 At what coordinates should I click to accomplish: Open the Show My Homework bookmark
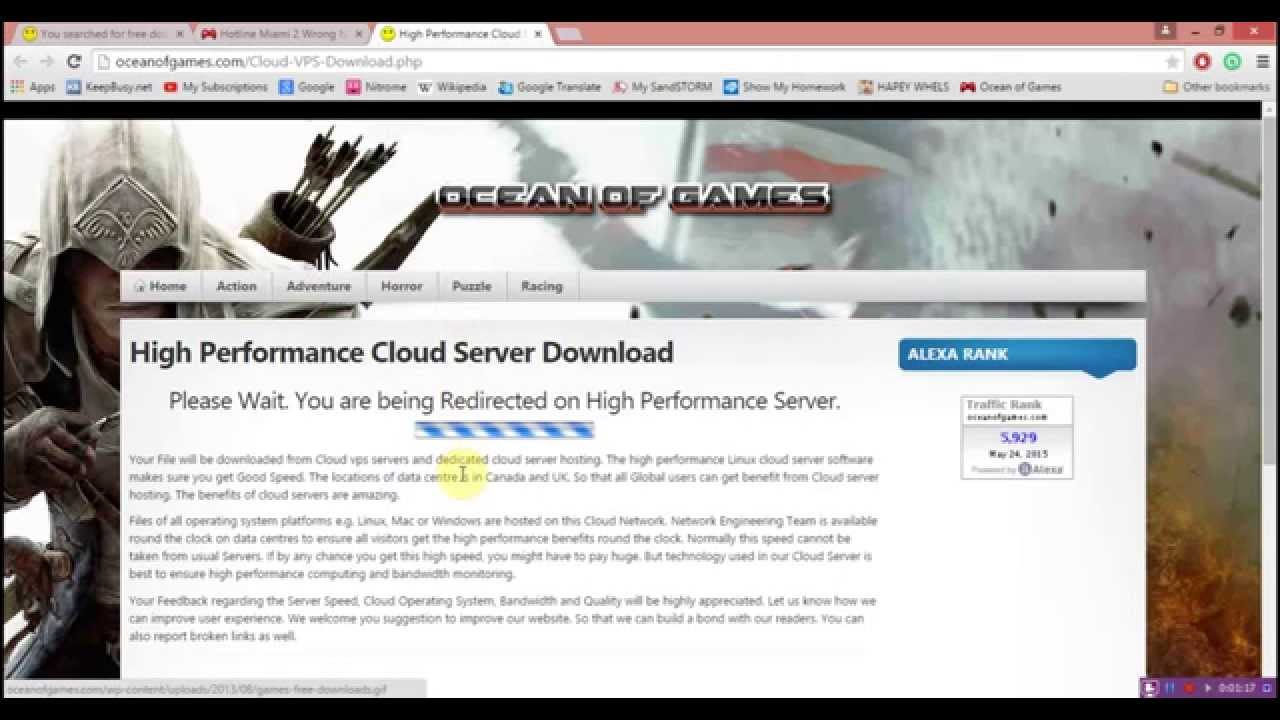(785, 87)
